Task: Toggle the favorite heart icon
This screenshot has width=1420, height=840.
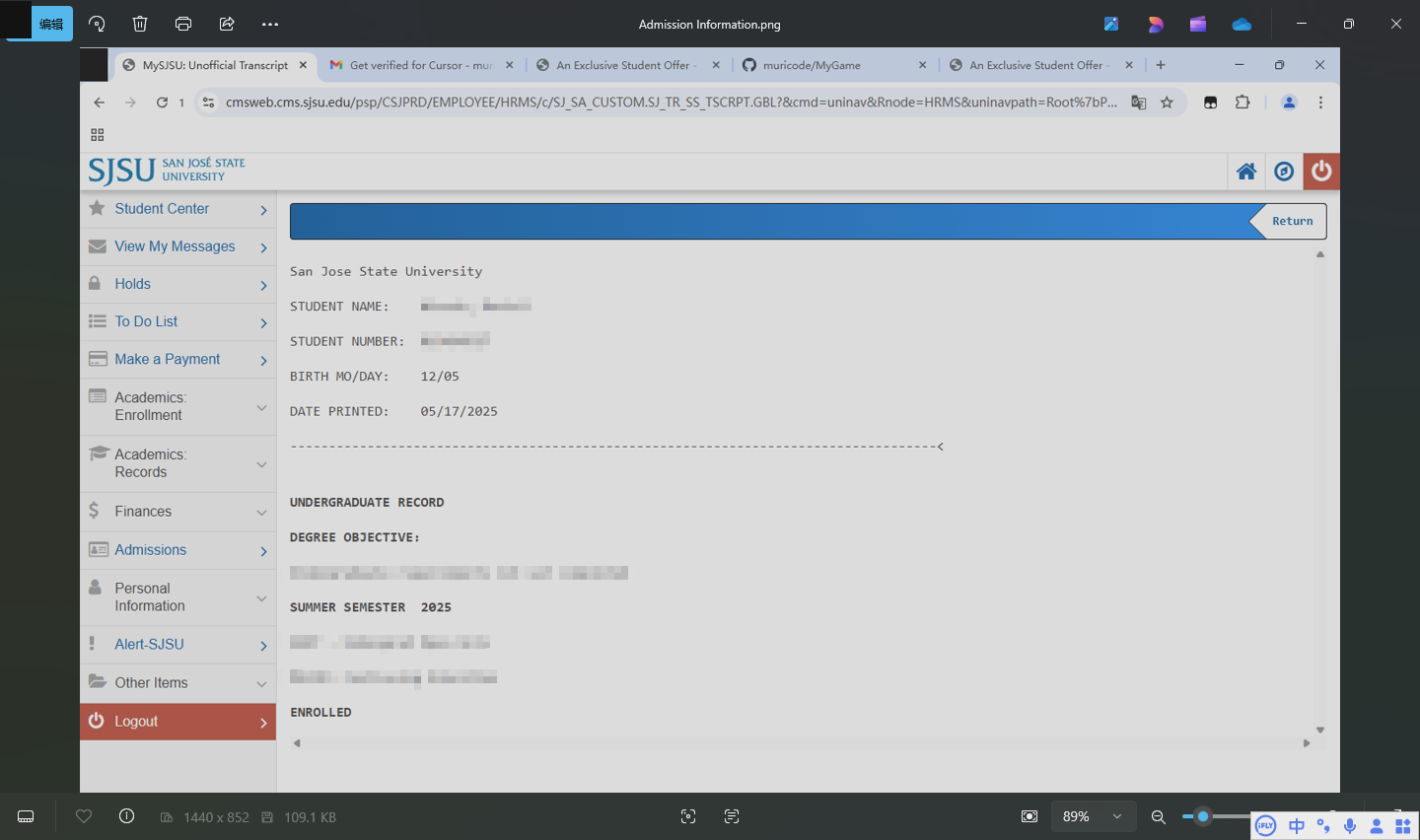Action: 84,816
